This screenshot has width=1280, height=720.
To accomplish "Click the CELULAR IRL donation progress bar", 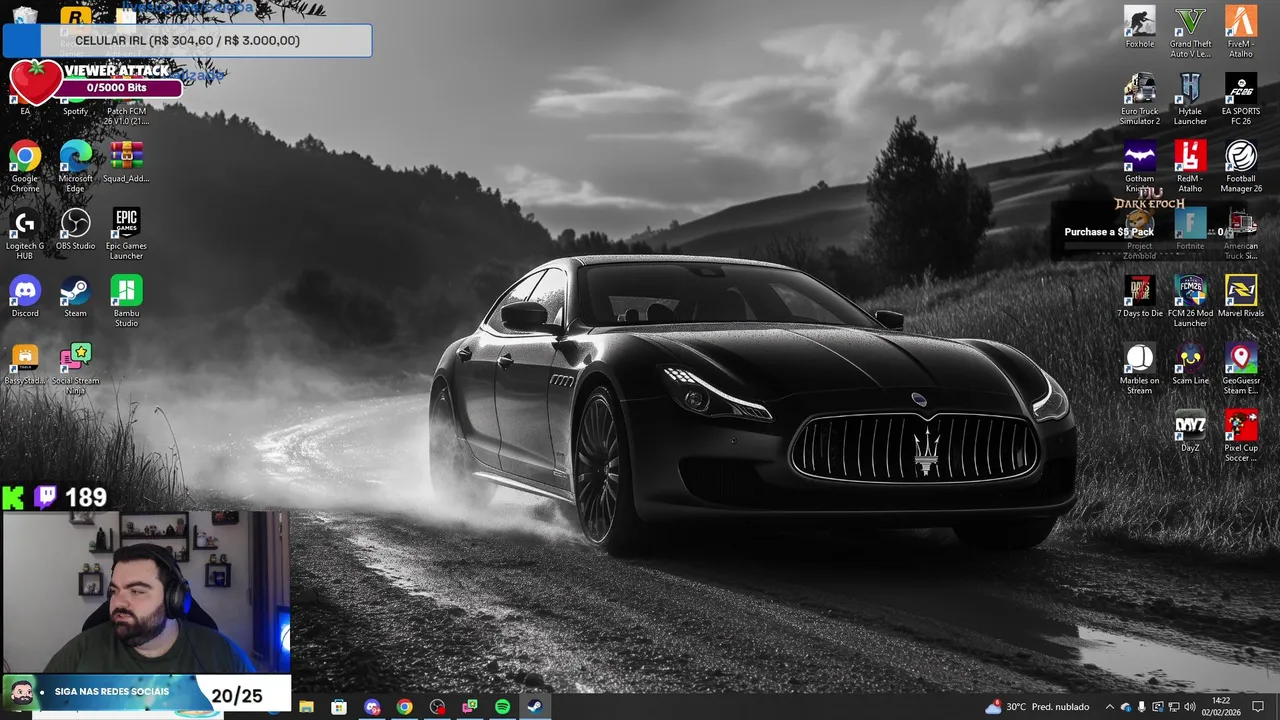I will (x=187, y=41).
